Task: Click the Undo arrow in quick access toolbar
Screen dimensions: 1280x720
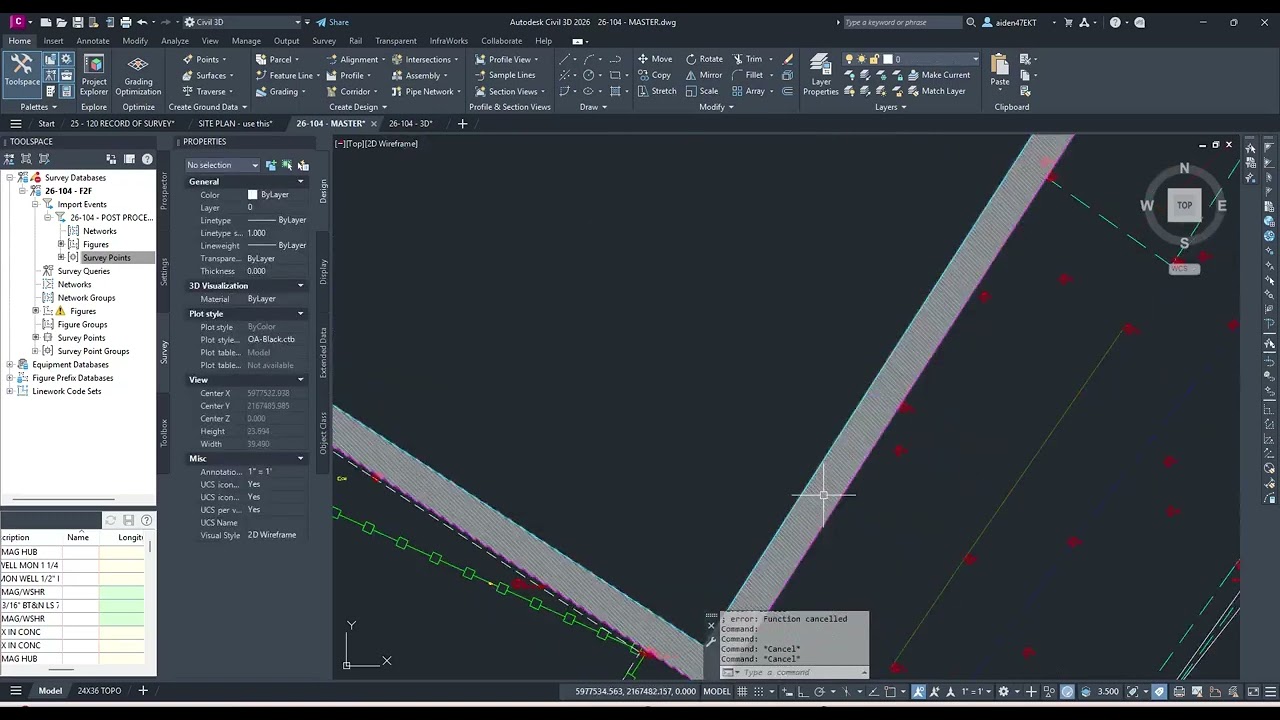Action: click(142, 22)
